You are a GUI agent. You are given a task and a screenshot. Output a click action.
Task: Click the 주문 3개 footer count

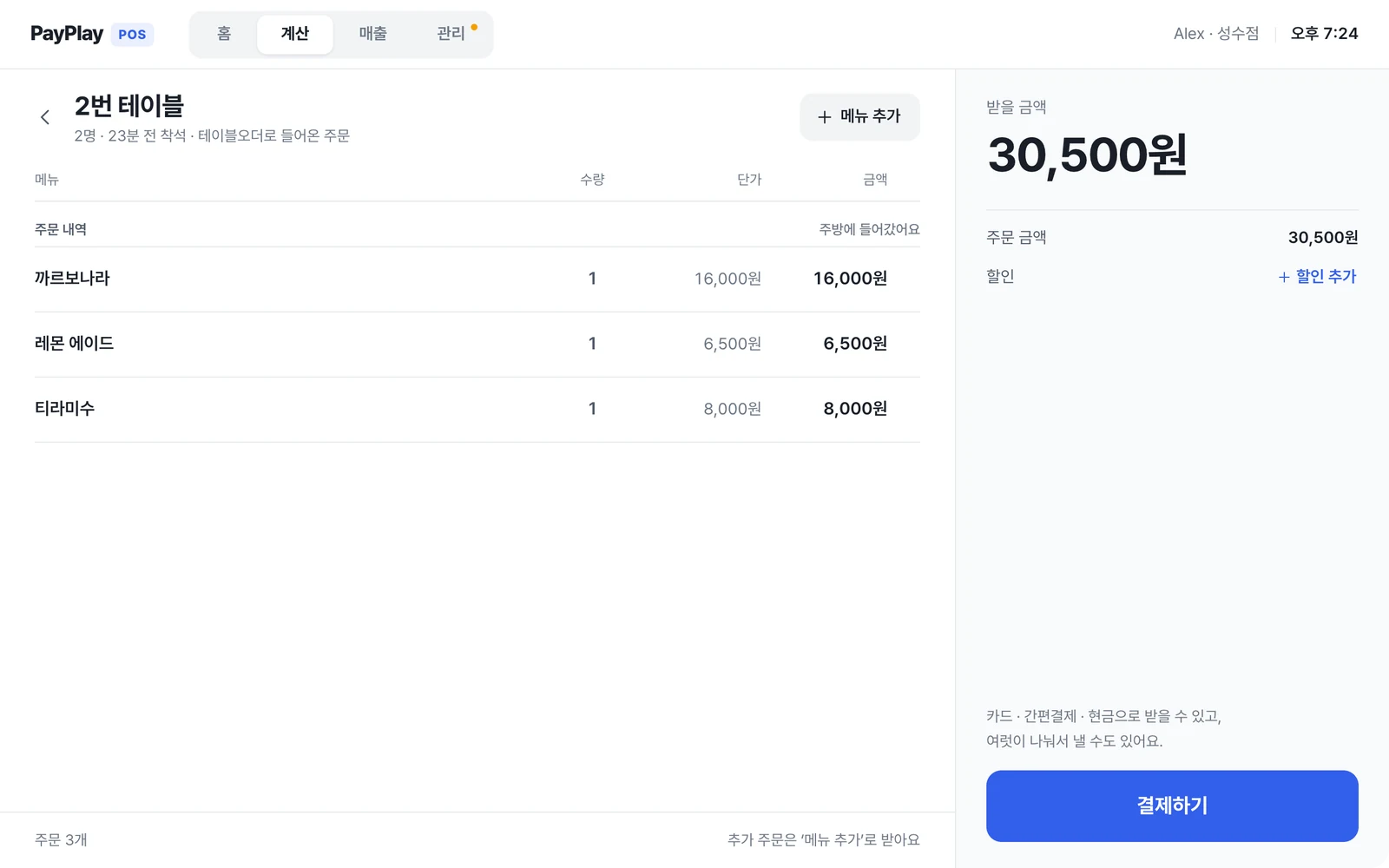(61, 840)
